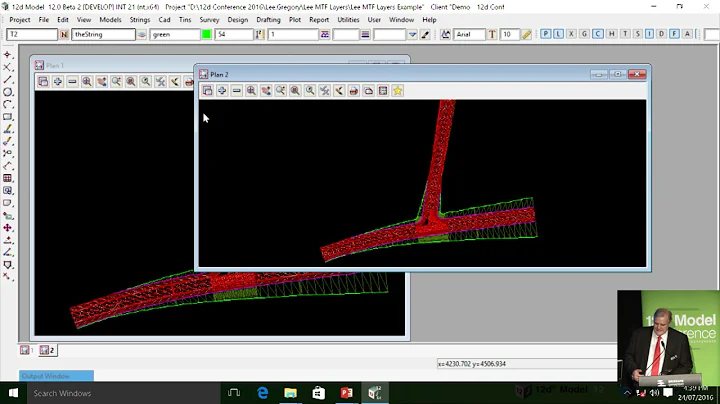Select the rectangle tool in left toolbar

7,117
